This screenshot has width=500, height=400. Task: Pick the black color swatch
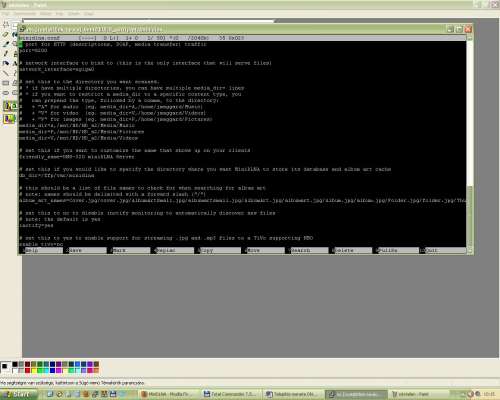[15, 364]
